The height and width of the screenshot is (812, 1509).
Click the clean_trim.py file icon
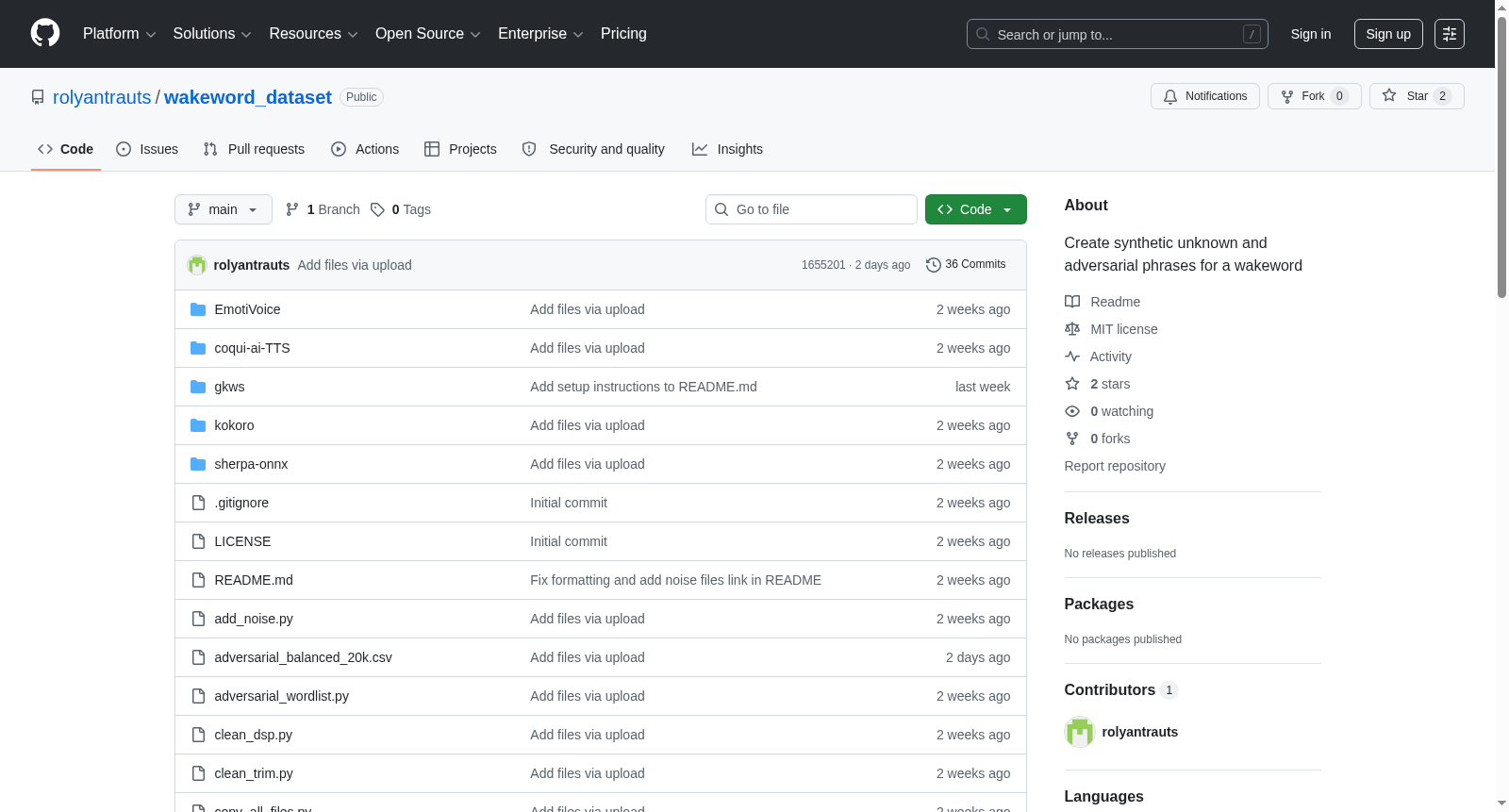point(198,773)
